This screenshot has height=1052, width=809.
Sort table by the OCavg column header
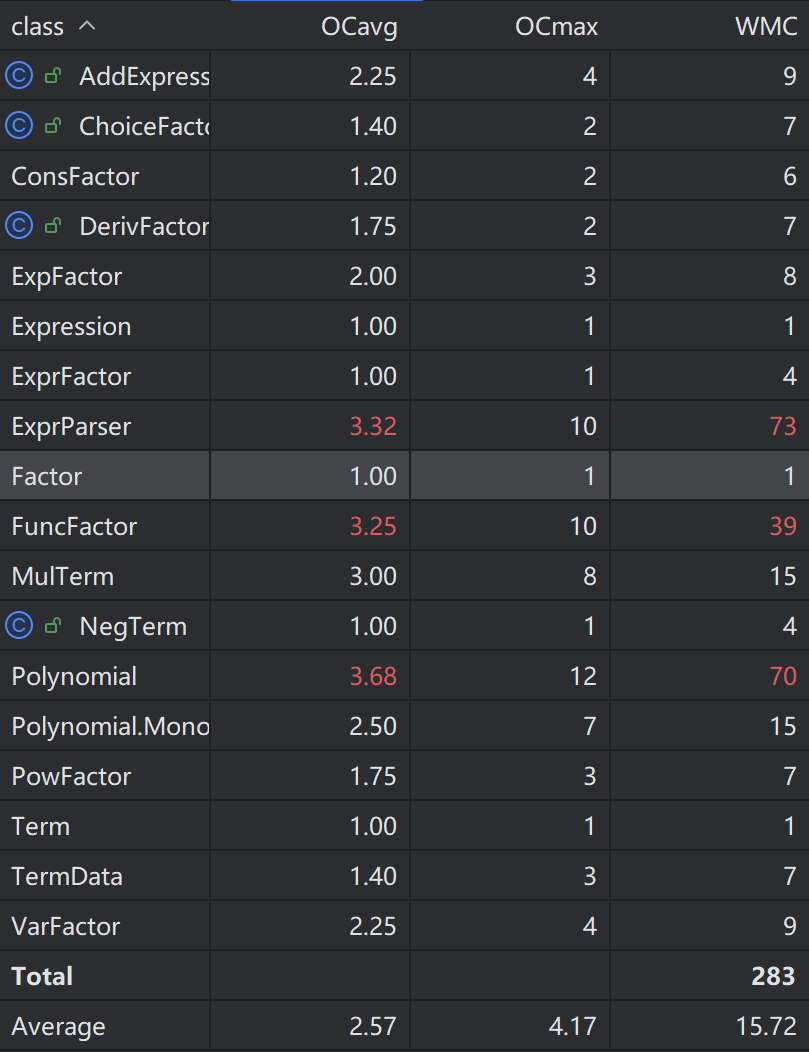359,27
